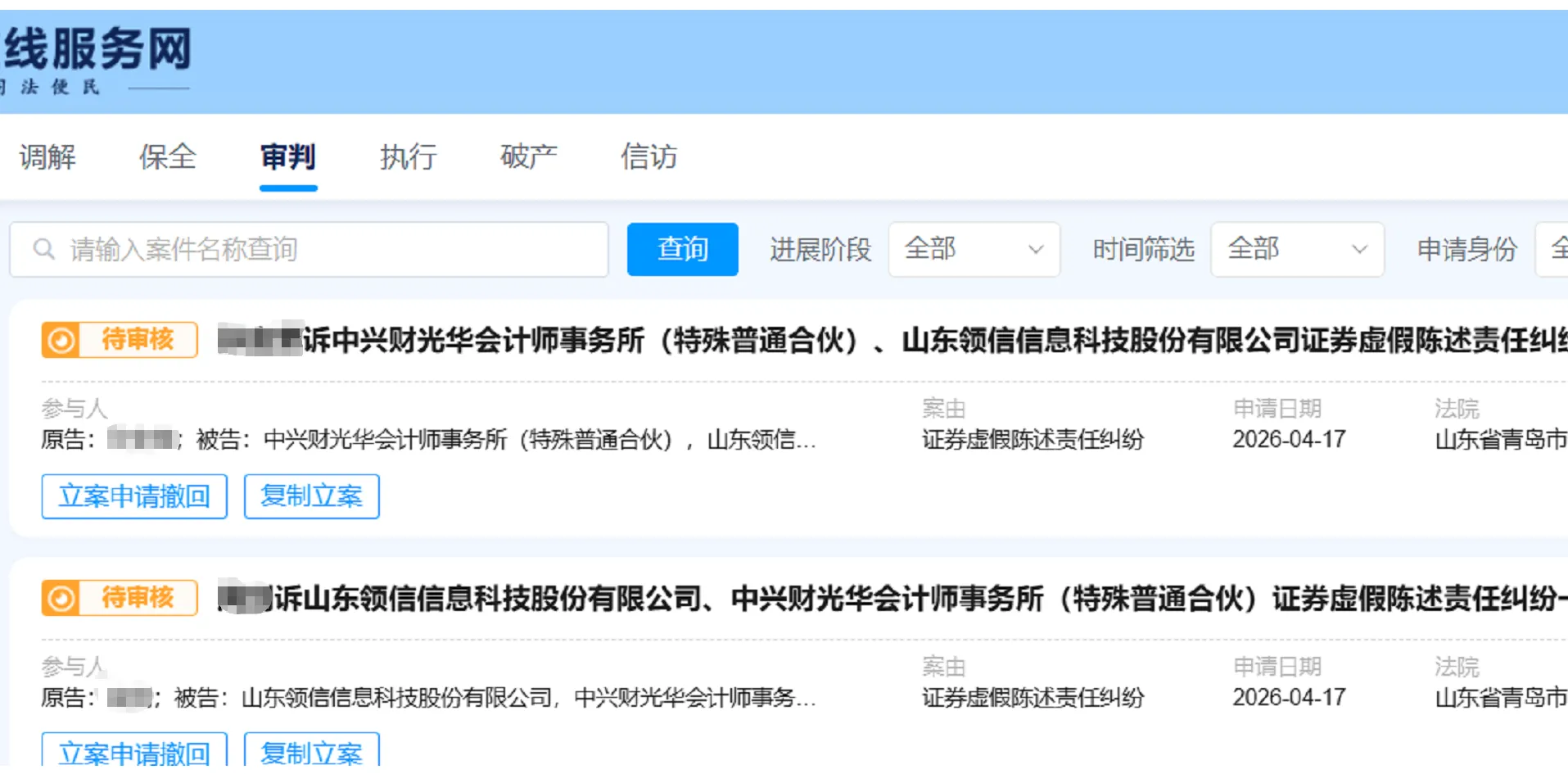Select the 审判 tab
1568x774 pixels.
(288, 156)
